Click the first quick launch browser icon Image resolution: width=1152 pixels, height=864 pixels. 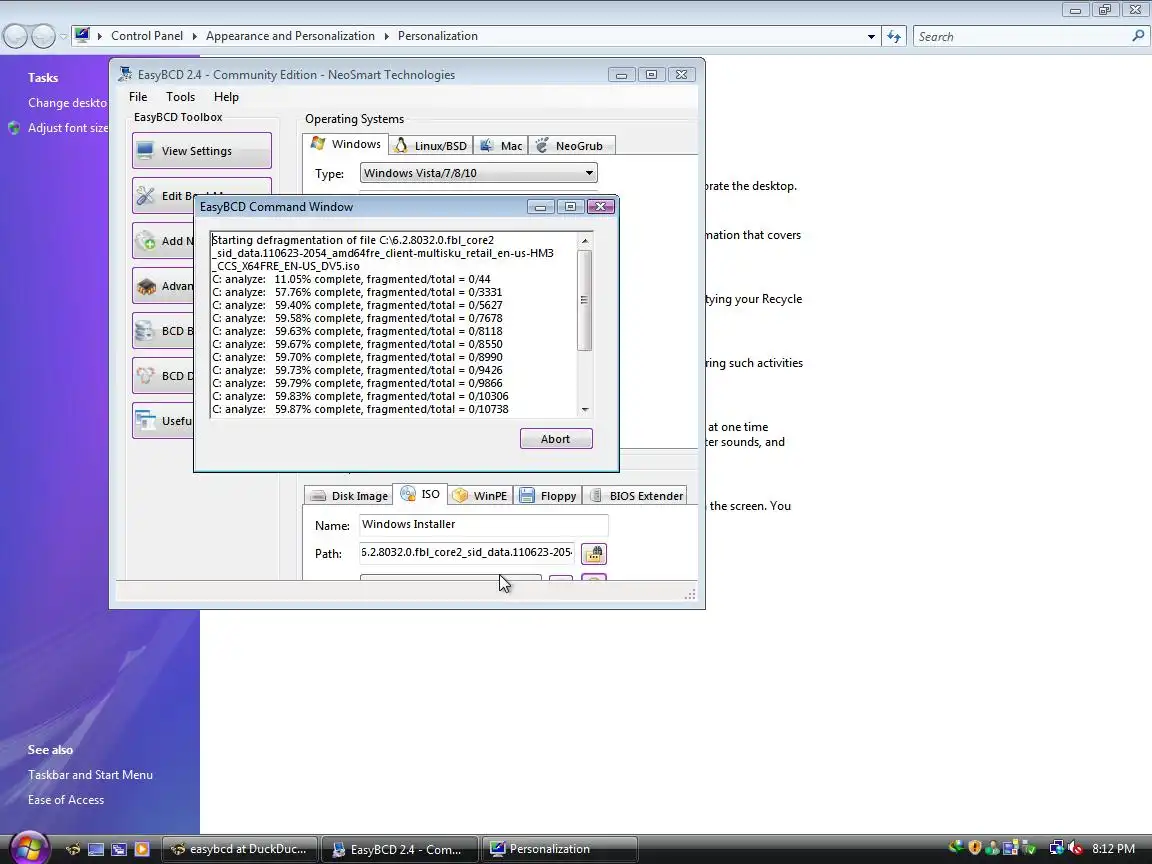click(73, 849)
